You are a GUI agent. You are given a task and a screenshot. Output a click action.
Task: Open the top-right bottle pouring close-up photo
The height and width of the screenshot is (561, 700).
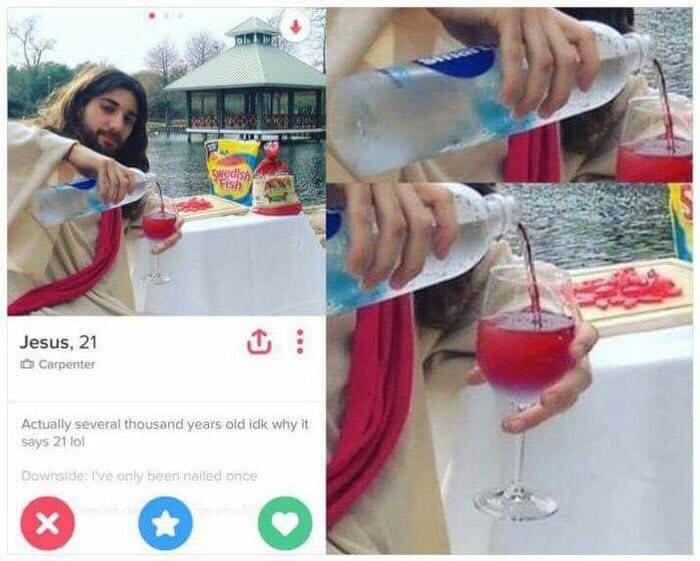tap(509, 95)
